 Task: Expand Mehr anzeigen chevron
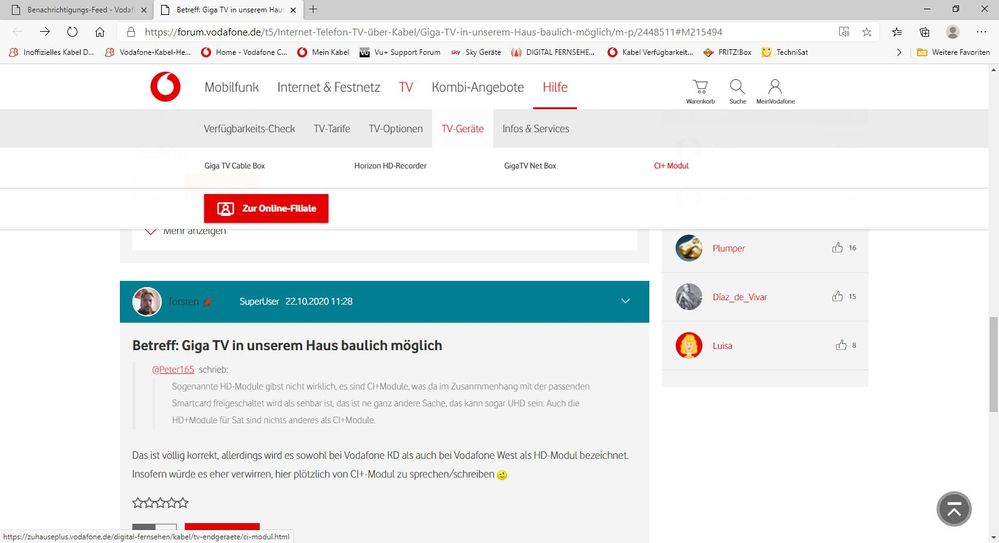click(150, 231)
